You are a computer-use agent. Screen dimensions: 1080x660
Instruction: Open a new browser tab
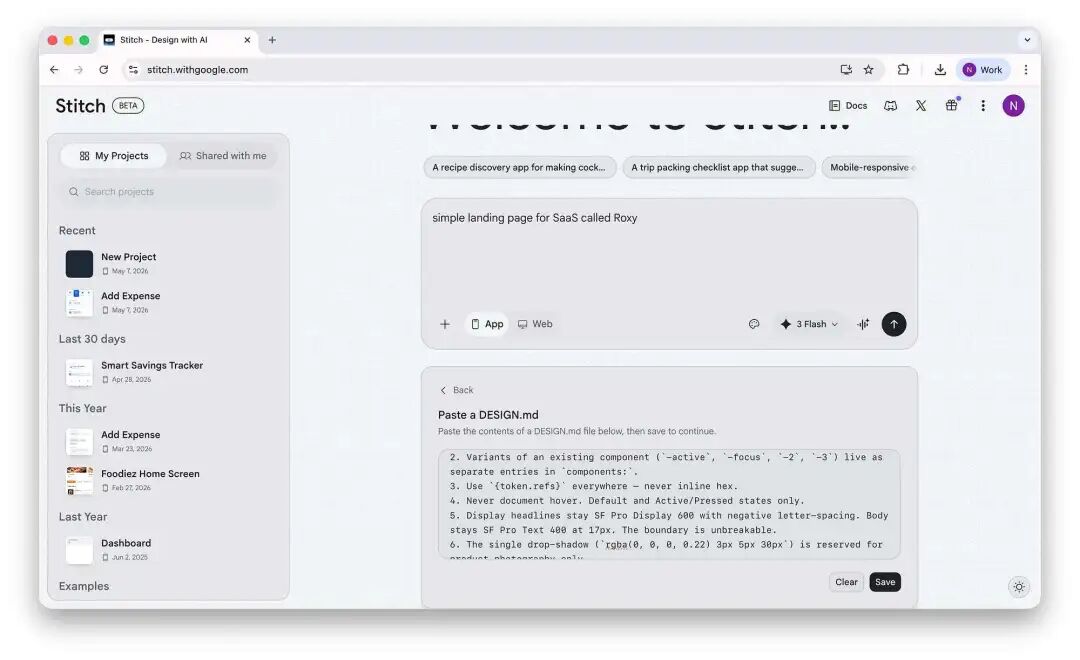pyautogui.click(x=272, y=40)
